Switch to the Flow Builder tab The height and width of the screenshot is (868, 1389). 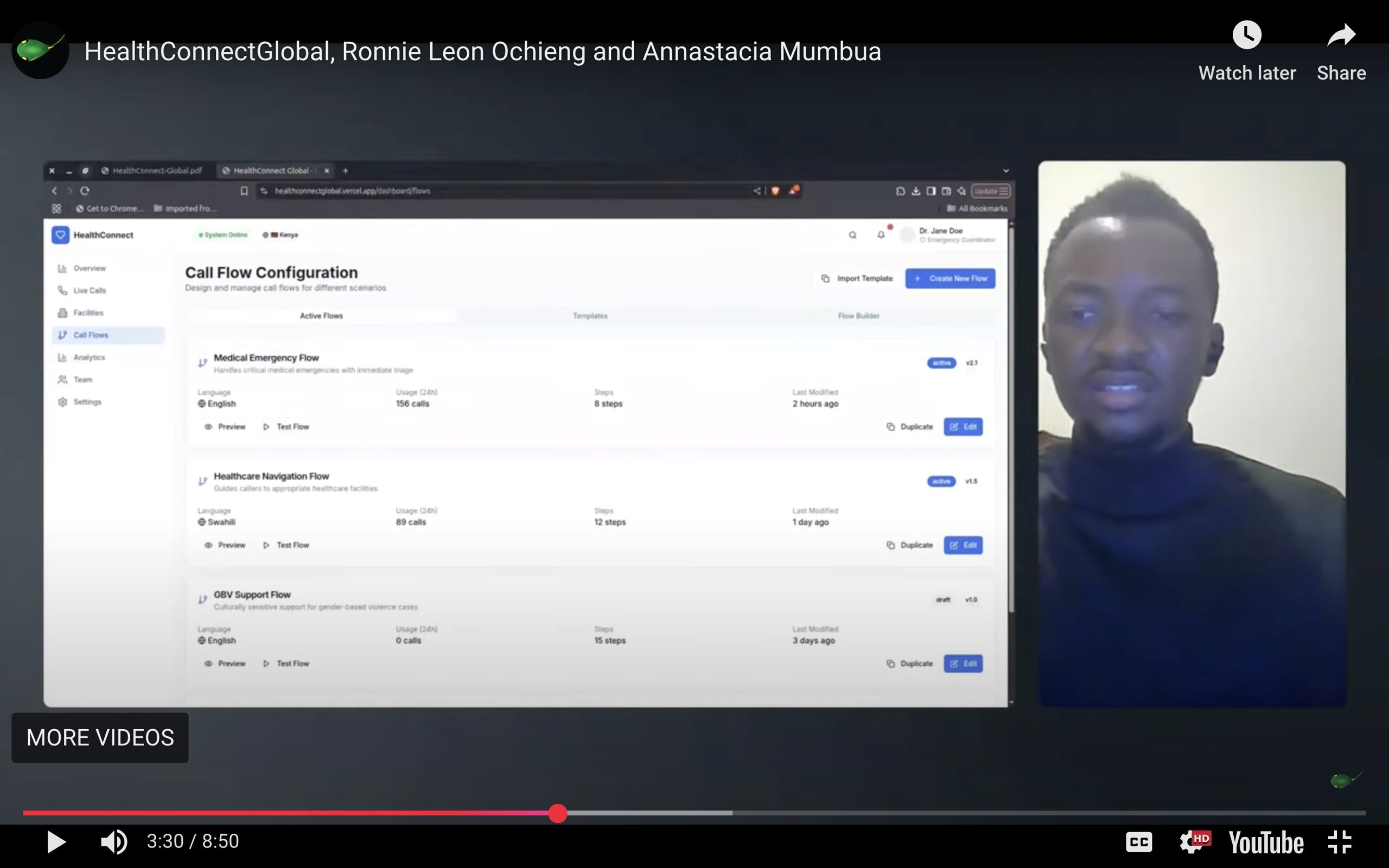pos(859,316)
